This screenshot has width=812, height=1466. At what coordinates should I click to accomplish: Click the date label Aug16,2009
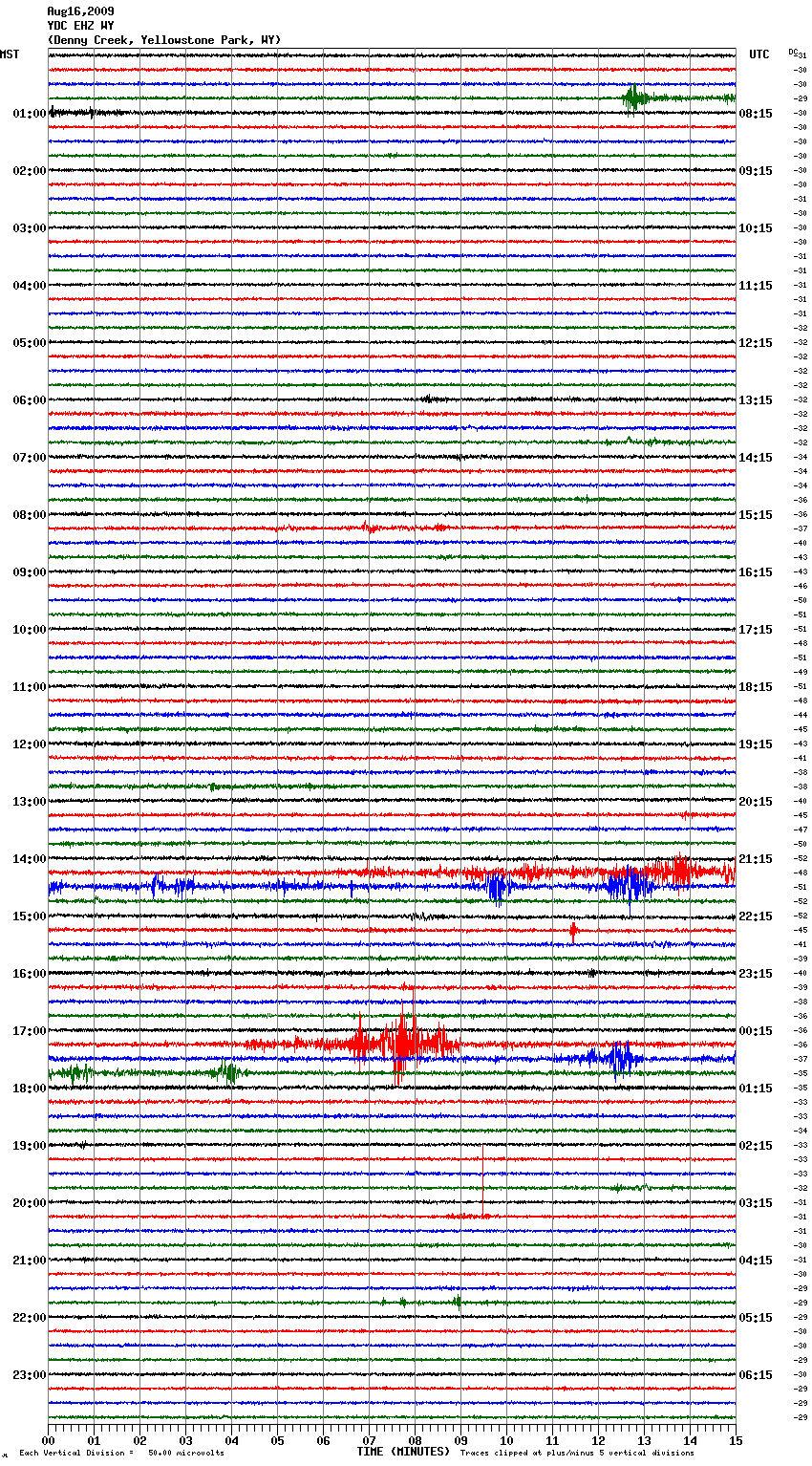click(x=80, y=11)
